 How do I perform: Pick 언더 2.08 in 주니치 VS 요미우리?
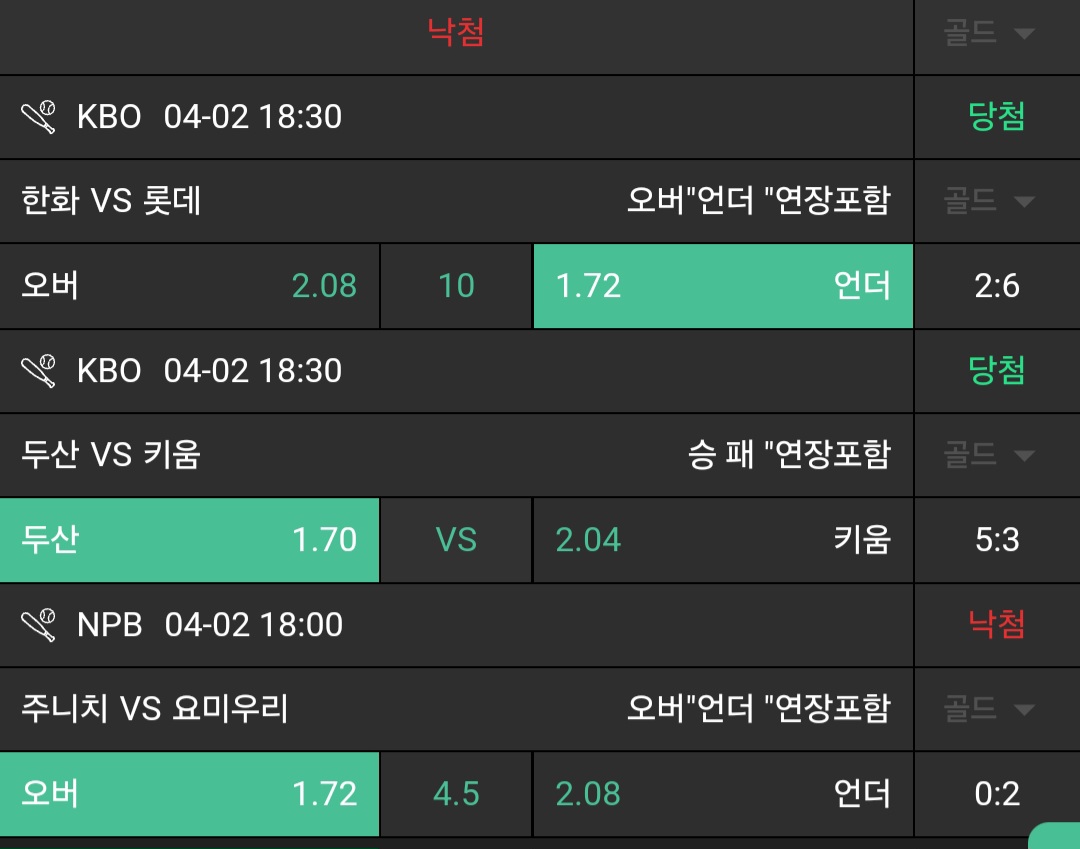point(722,794)
